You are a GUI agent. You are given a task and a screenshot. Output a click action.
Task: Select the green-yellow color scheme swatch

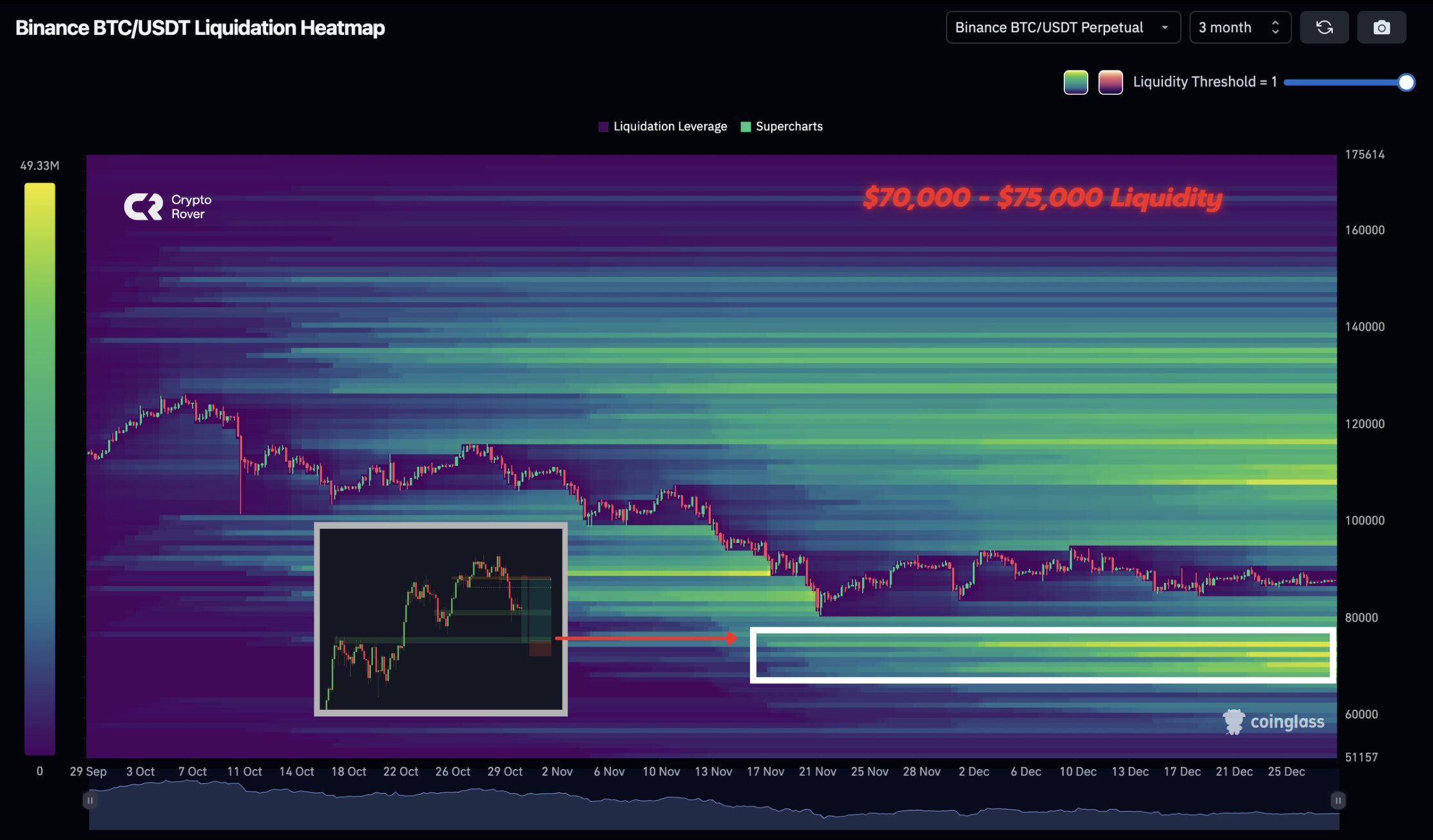[1075, 82]
